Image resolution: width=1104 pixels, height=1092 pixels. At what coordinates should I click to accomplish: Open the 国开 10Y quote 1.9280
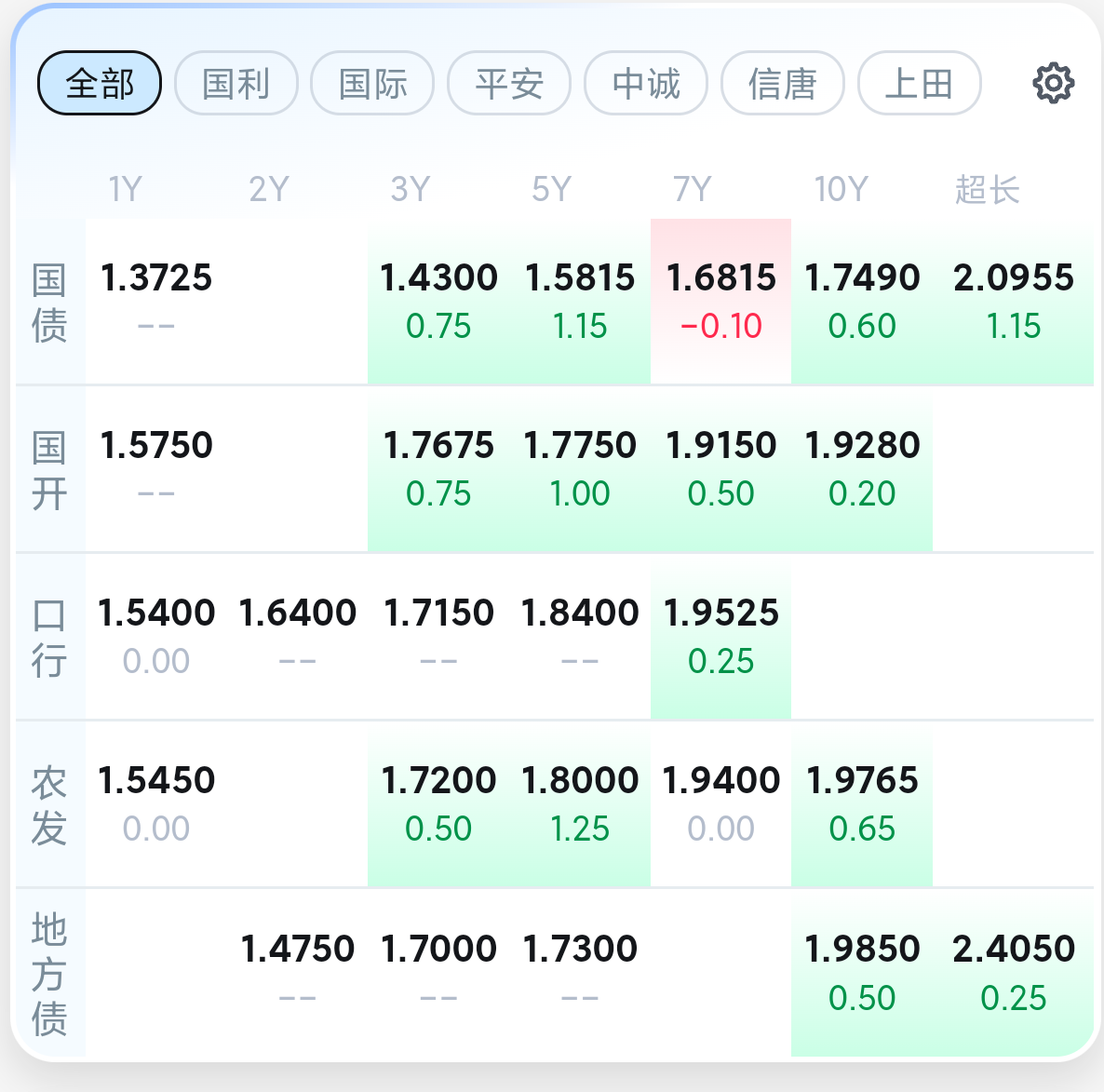click(862, 446)
